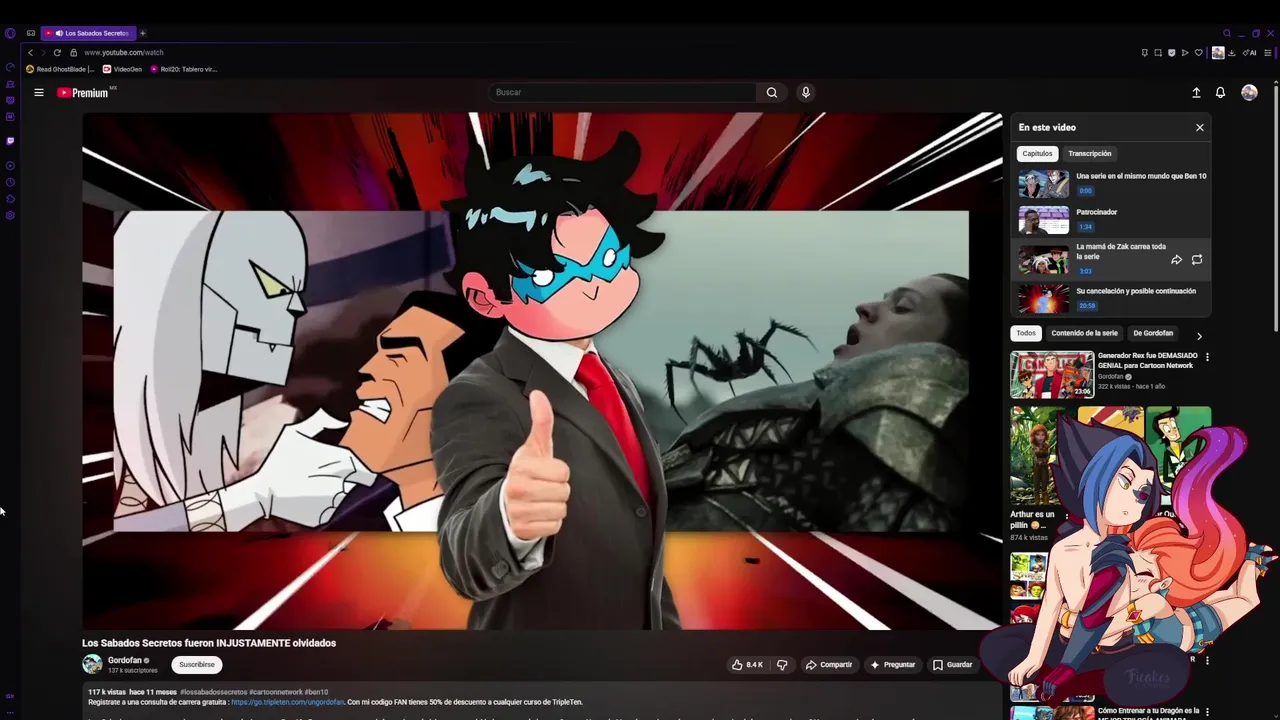Go back with the browser back arrow

click(30, 52)
